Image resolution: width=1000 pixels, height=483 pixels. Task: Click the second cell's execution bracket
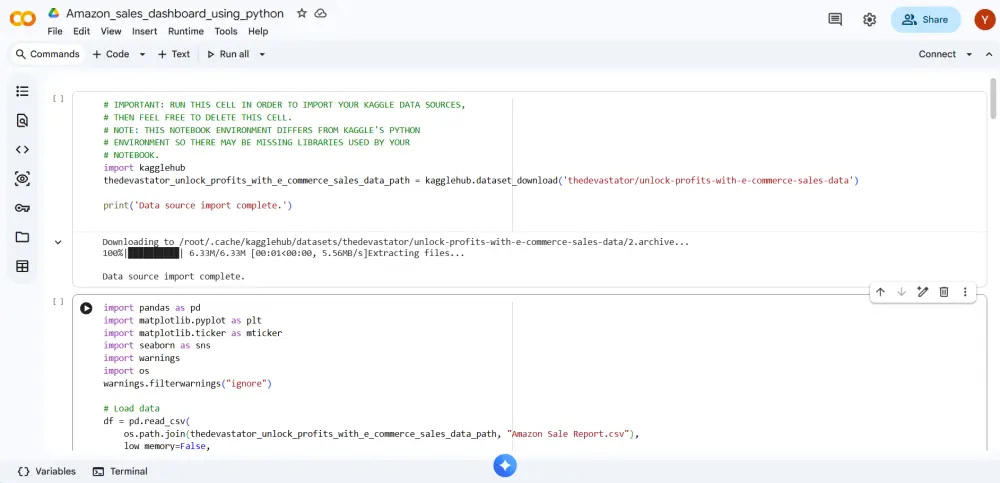click(x=58, y=301)
